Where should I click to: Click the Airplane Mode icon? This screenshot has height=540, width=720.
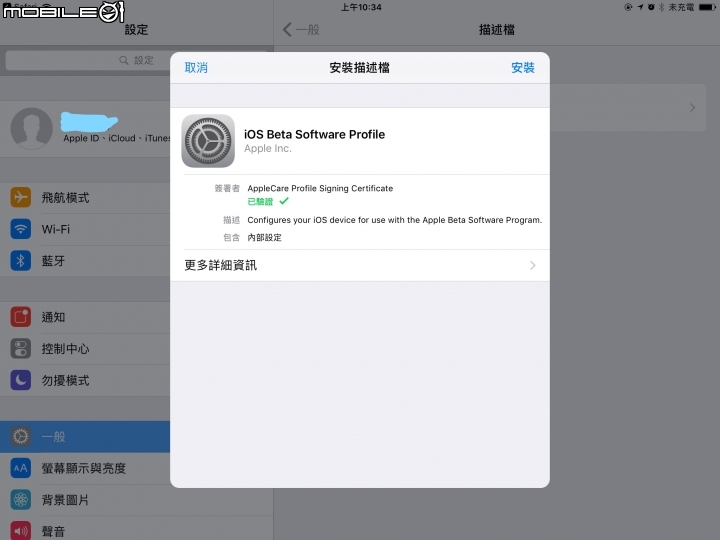tap(21, 197)
